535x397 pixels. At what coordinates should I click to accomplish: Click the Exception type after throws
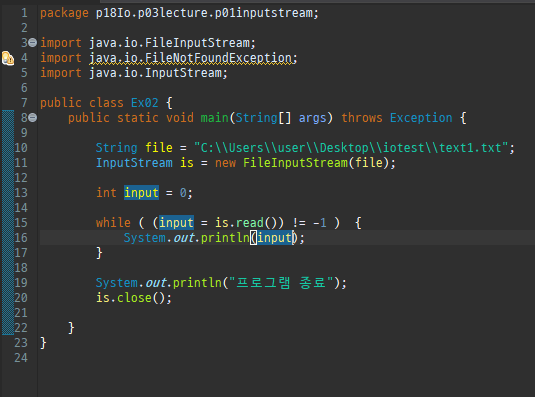(x=421, y=118)
